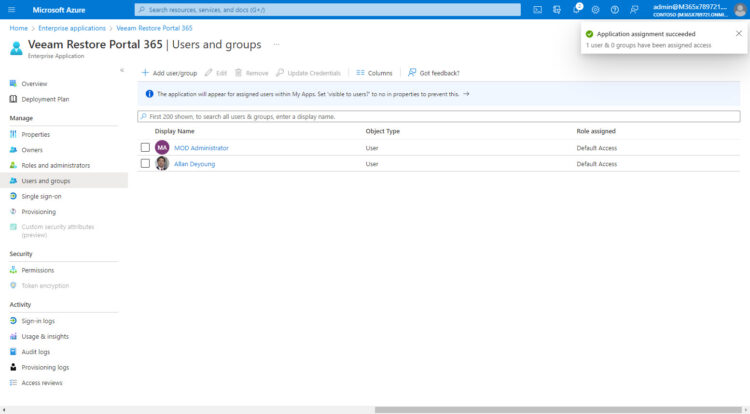The height and width of the screenshot is (414, 750).
Task: Click the info banner arrow link
Action: click(x=466, y=94)
